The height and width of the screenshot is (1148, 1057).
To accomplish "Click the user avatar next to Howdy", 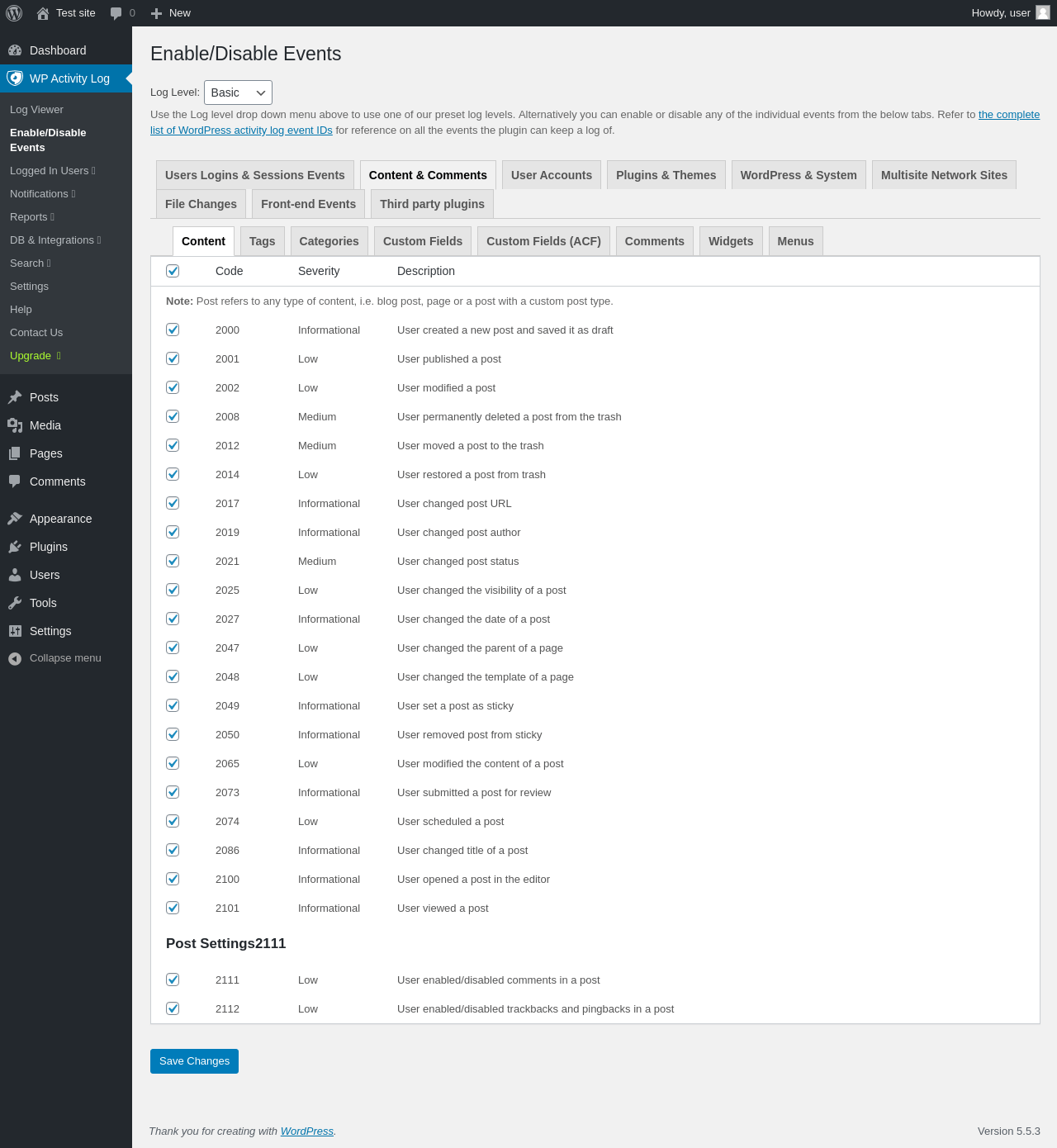I will 1043,12.
